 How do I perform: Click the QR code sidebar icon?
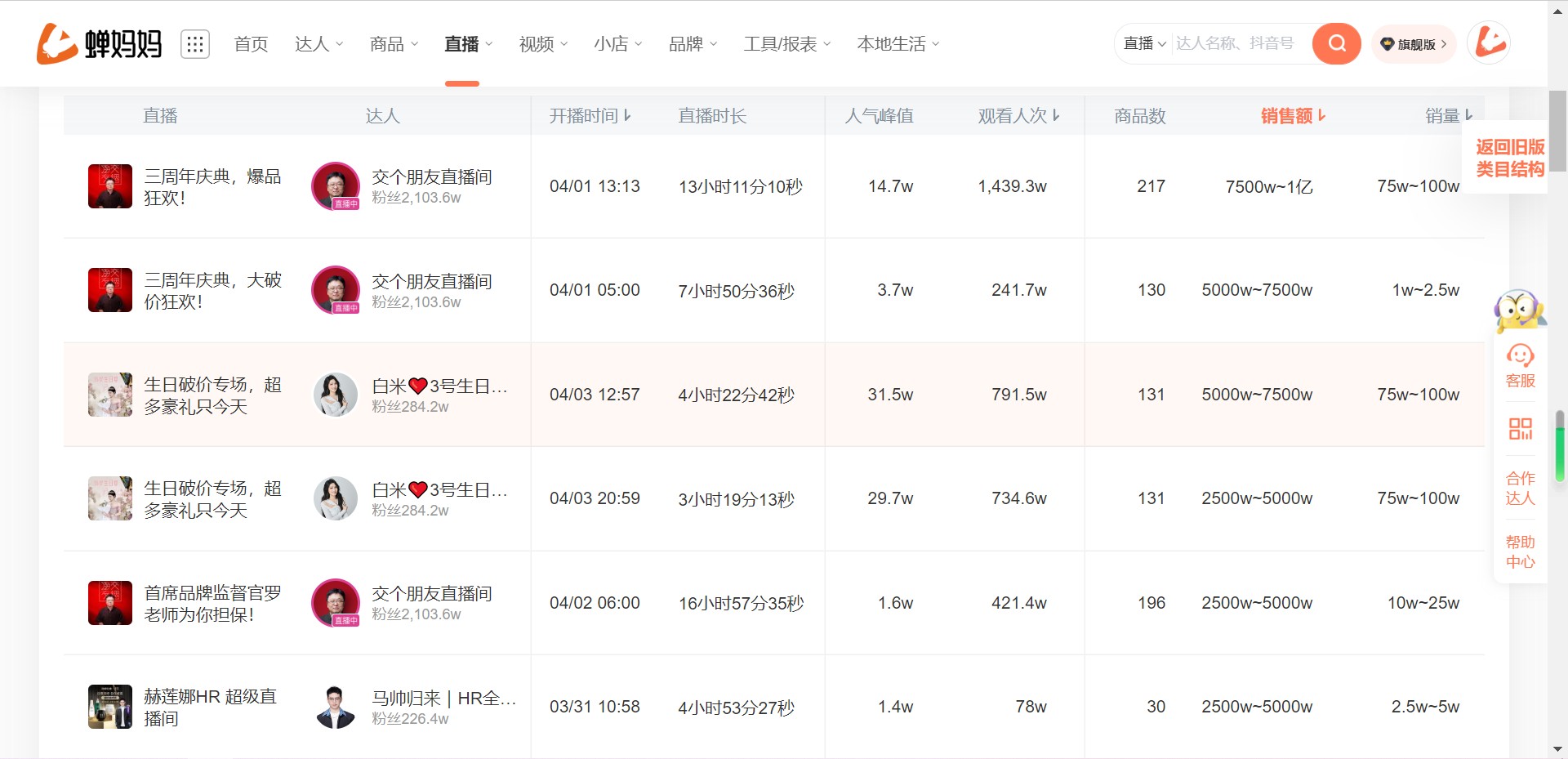(x=1520, y=428)
